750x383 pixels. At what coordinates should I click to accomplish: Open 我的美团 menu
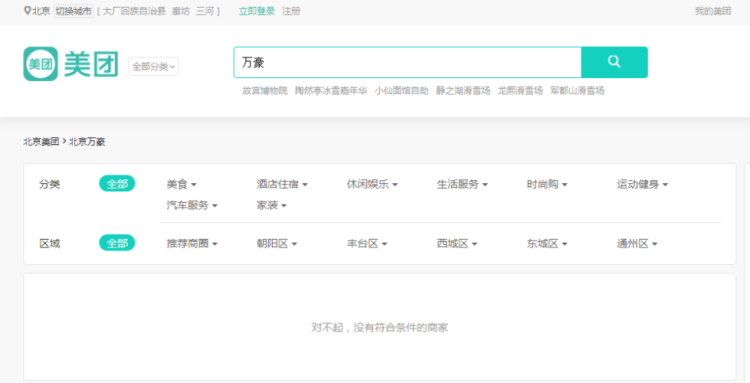coord(713,11)
